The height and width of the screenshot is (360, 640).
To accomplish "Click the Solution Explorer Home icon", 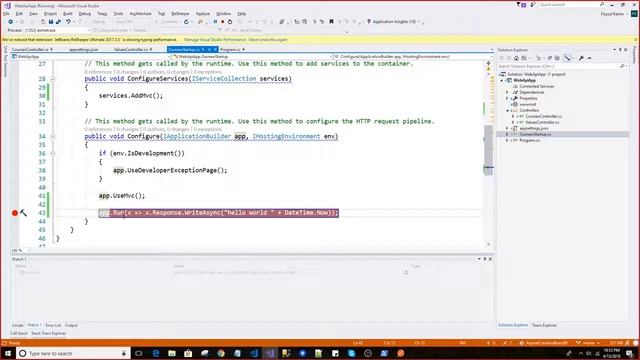I will click(x=516, y=58).
